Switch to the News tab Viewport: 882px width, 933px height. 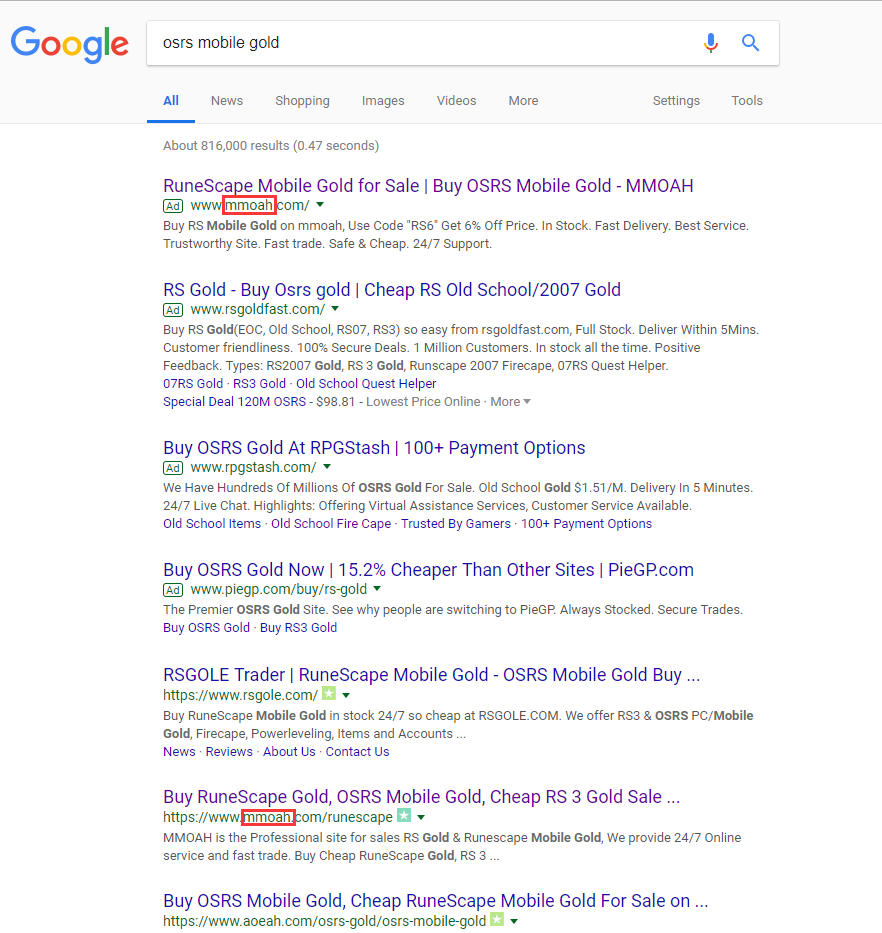tap(227, 101)
